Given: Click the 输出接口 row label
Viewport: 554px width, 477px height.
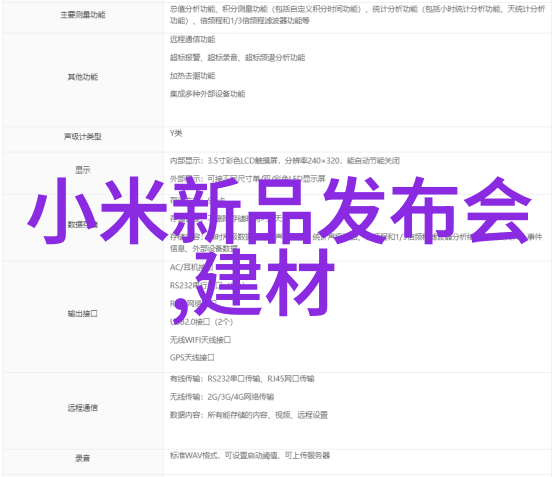Looking at the screenshot, I should coord(83,313).
